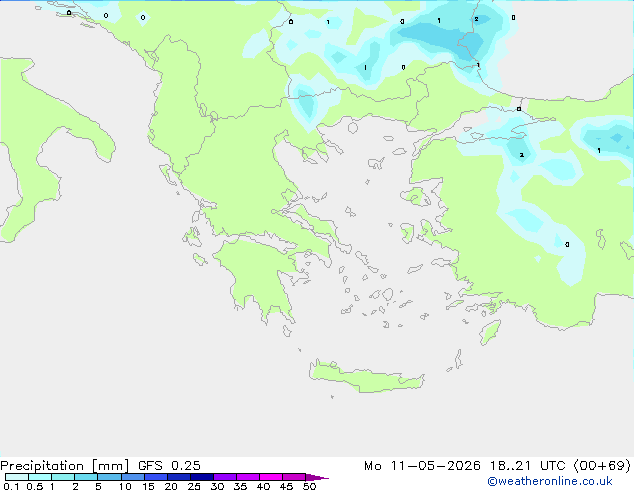Screen dimensions: 634x490
Task: Click the island of Rhodes on map
Action: [490, 332]
